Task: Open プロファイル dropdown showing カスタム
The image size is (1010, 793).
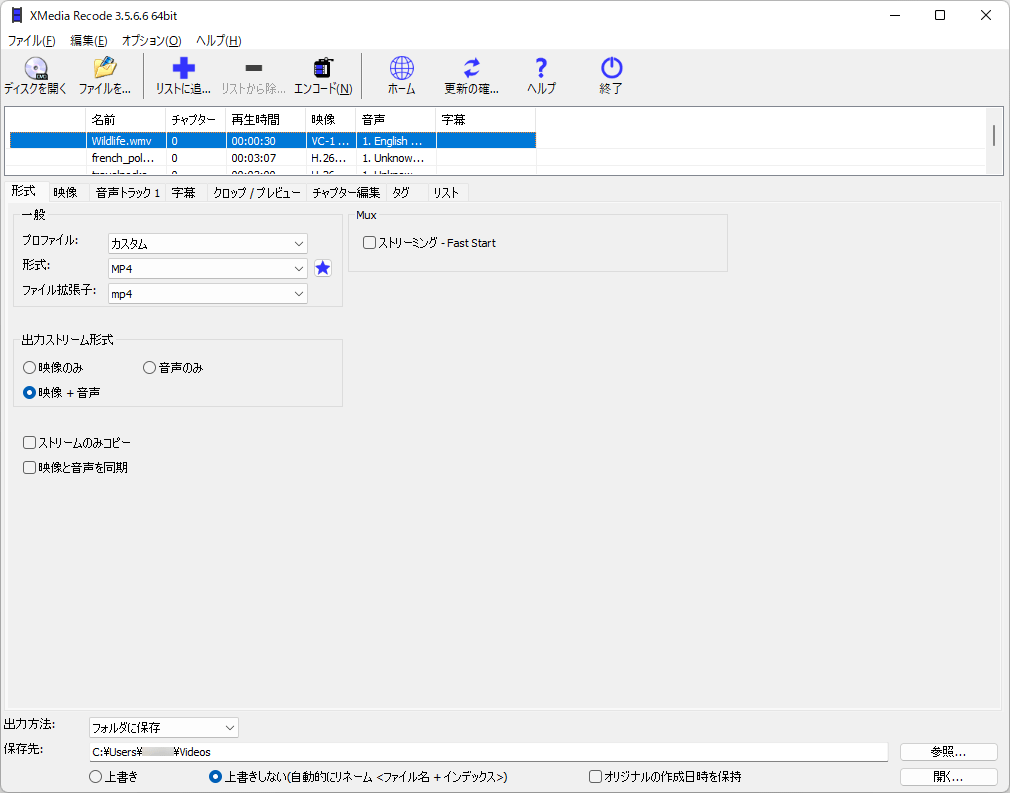Action: [207, 244]
